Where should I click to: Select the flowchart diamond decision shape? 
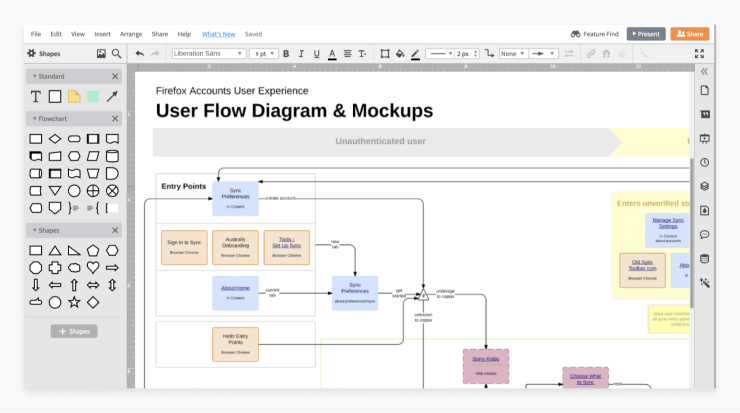point(55,139)
